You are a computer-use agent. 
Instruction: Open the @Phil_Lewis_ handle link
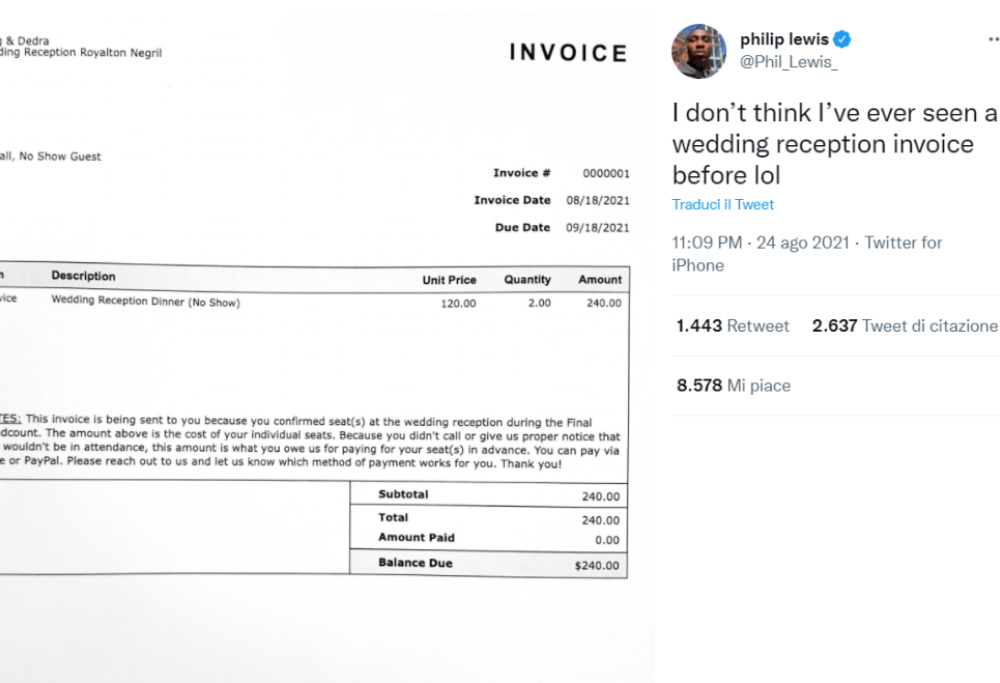point(788,62)
